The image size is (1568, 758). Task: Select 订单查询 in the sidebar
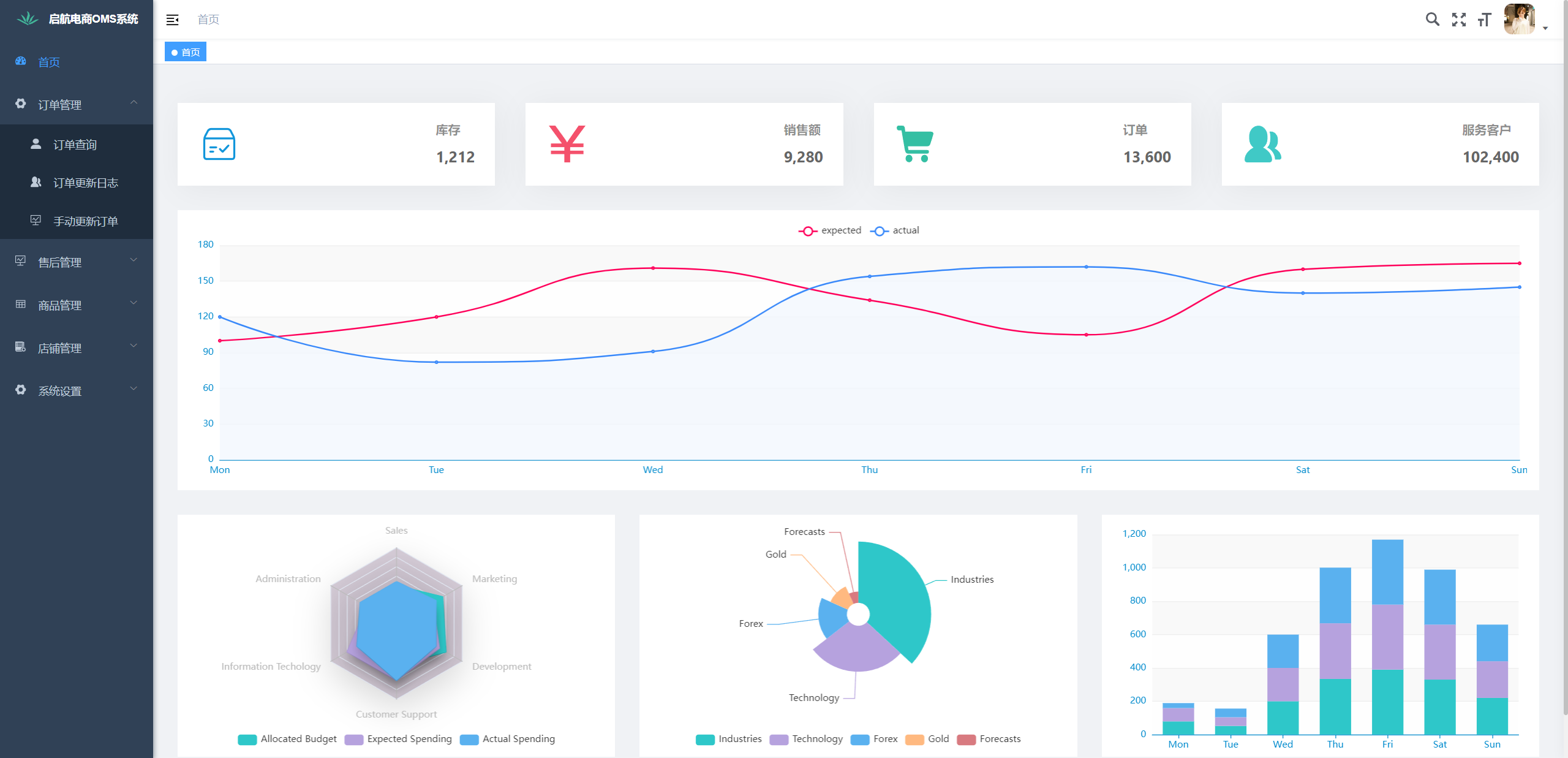[75, 145]
